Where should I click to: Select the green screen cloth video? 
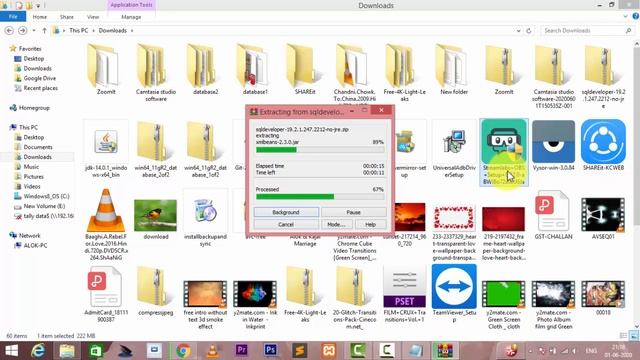click(x=504, y=294)
